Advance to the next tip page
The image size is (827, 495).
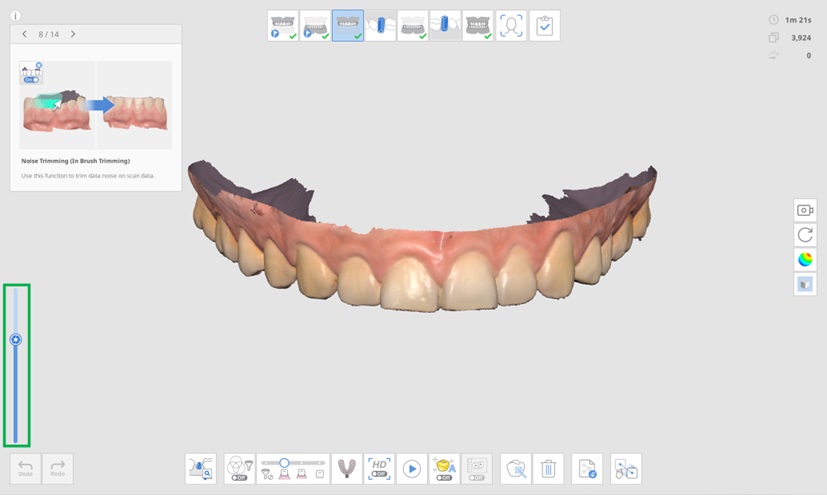coord(73,34)
